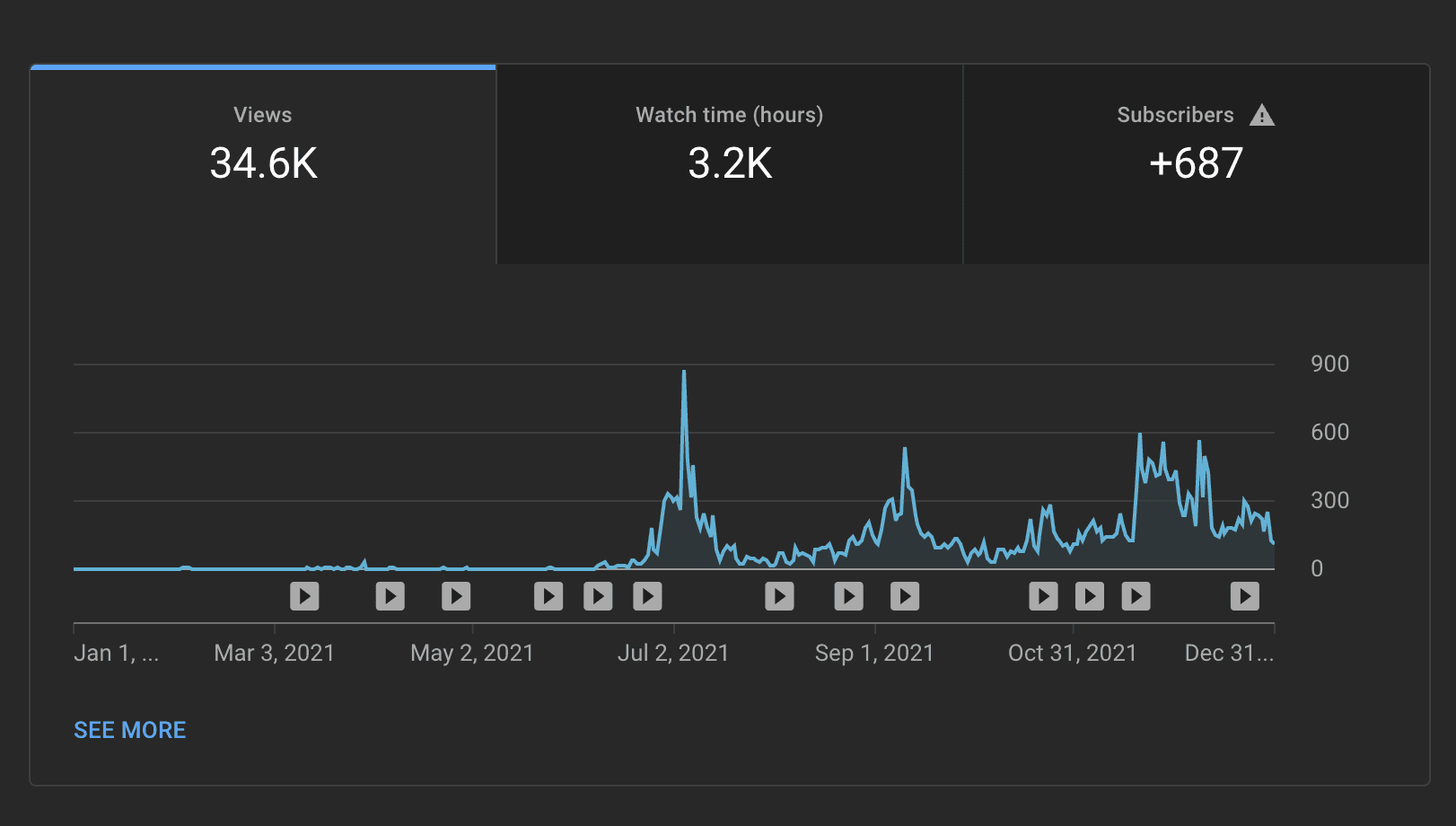Viewport: 1456px width, 826px height.
Task: Click the Dec 31 date label
Action: (x=1228, y=653)
